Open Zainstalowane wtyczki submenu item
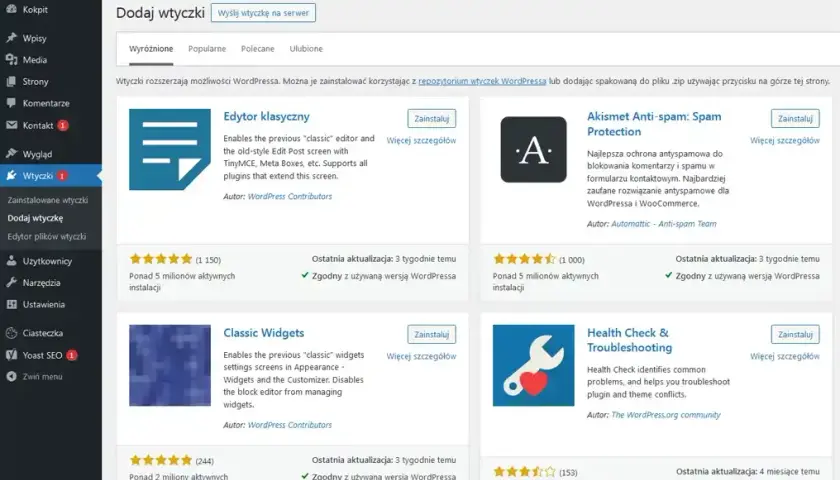Image resolution: width=840 pixels, height=480 pixels. [x=48, y=200]
